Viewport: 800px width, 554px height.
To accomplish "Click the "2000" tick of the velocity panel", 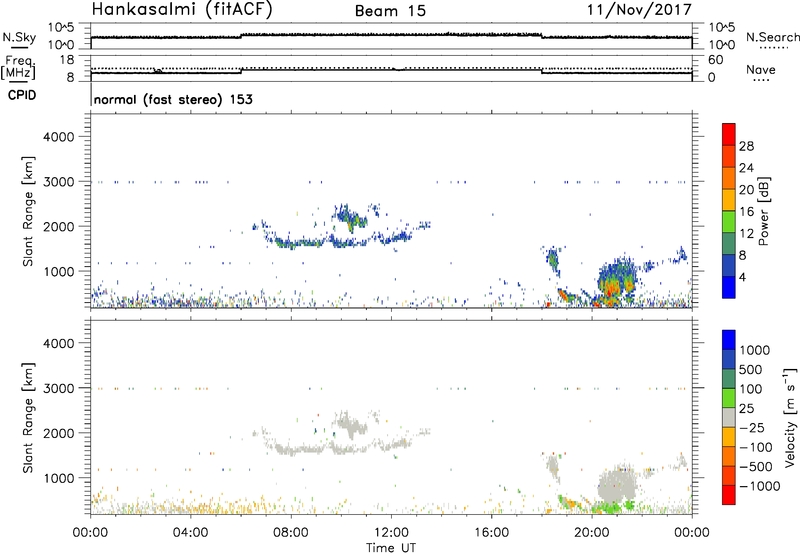I will tap(59, 433).
